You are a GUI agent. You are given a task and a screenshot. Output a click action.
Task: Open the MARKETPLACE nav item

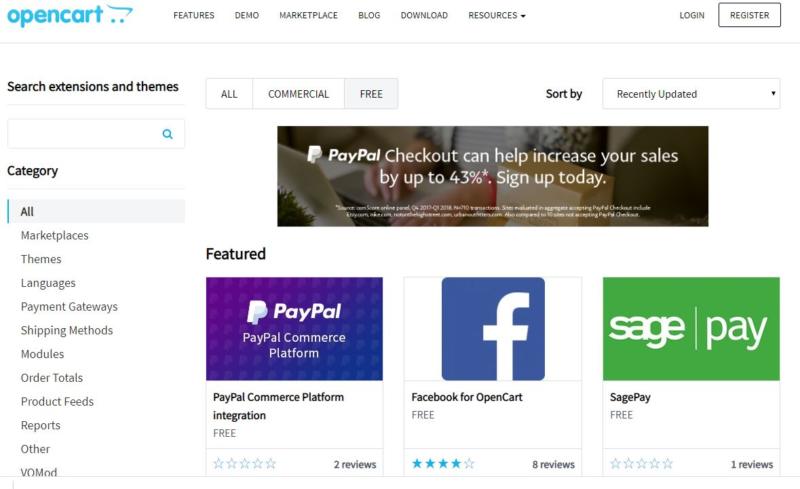(x=308, y=16)
